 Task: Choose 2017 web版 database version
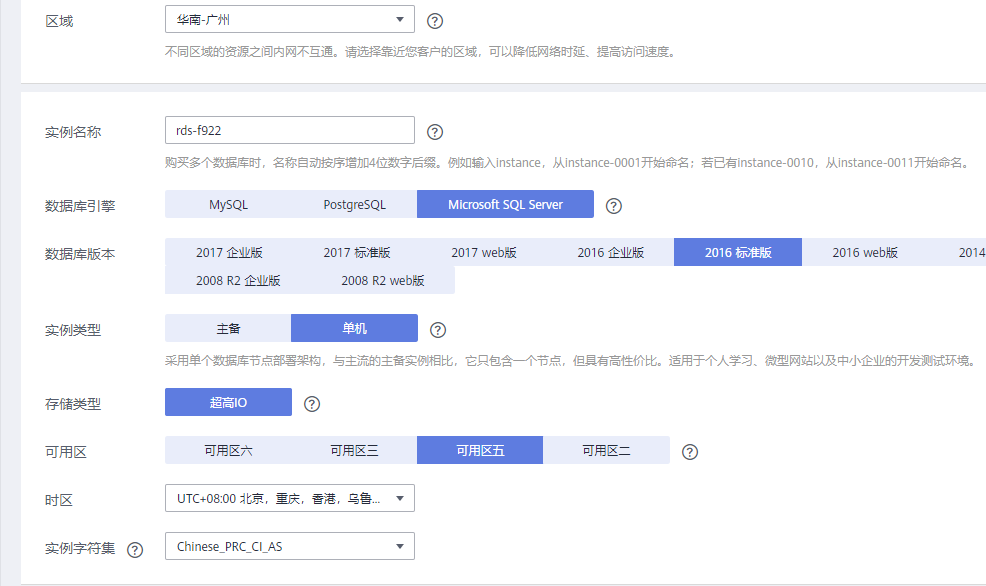pyautogui.click(x=484, y=252)
